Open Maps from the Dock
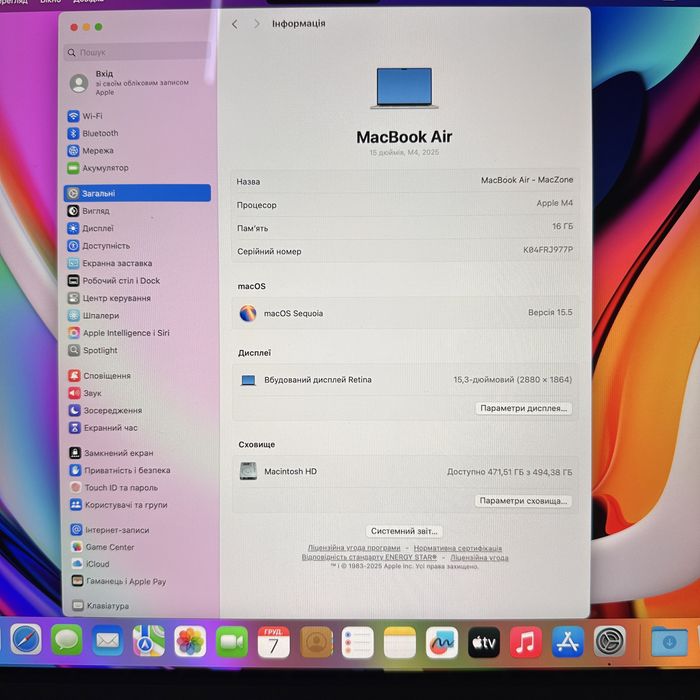This screenshot has height=700, width=700. point(149,641)
